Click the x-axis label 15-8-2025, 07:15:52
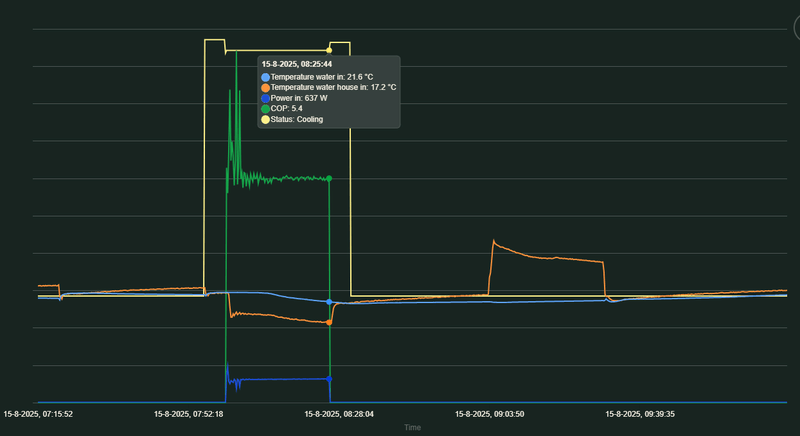800x436 pixels. [38, 414]
